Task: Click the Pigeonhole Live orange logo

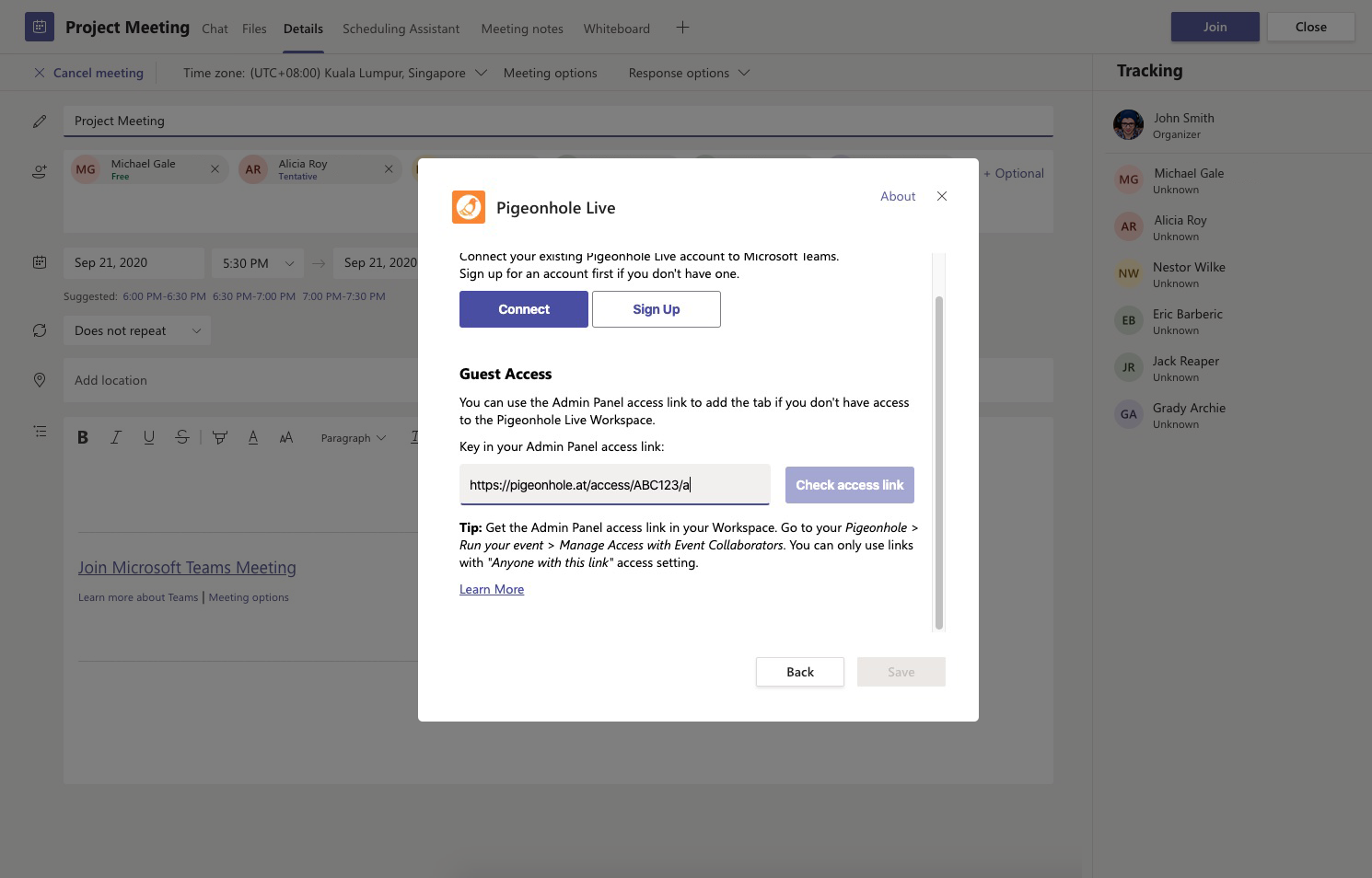Action: (x=469, y=207)
